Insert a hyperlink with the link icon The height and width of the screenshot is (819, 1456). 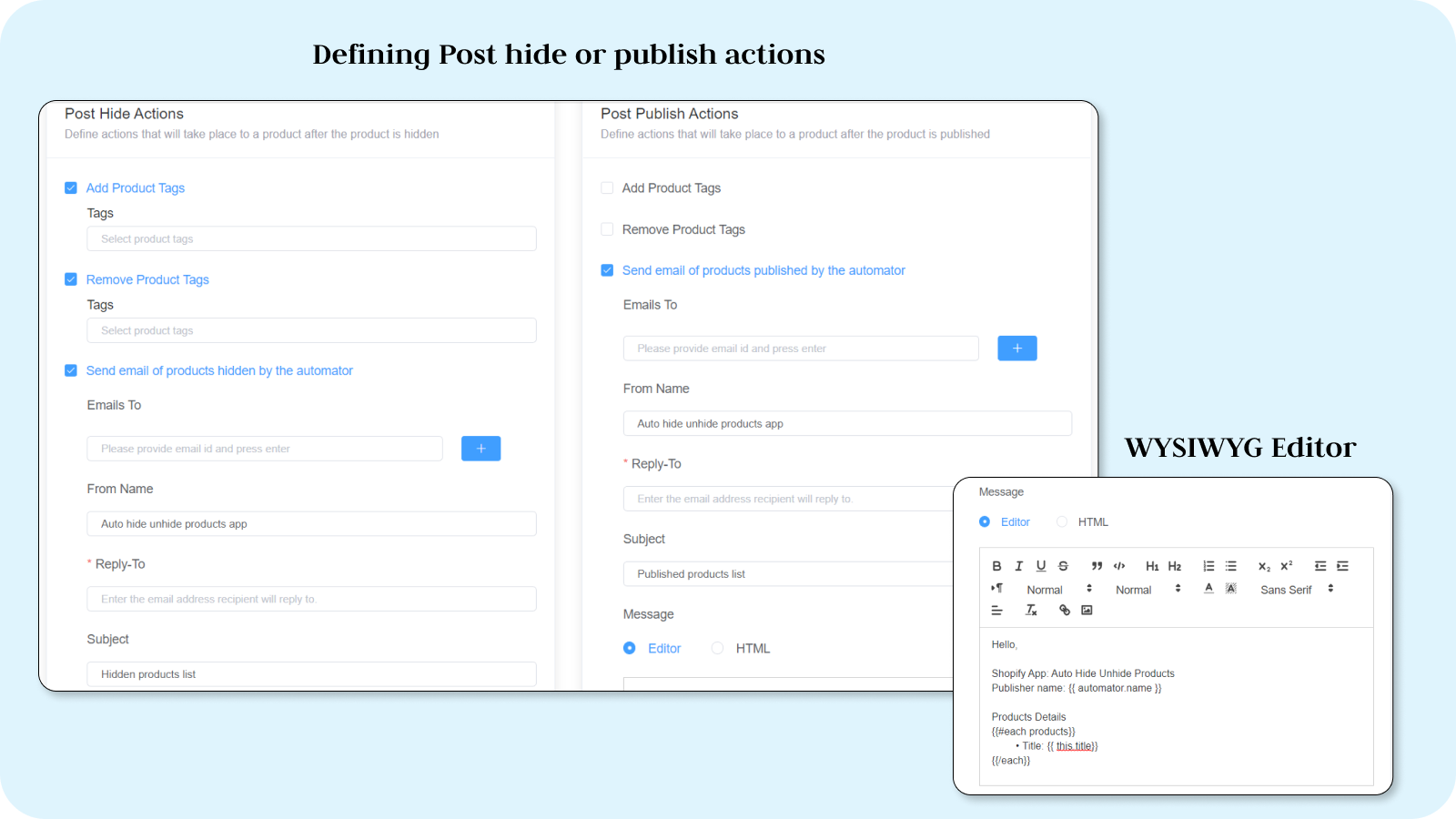click(1064, 610)
